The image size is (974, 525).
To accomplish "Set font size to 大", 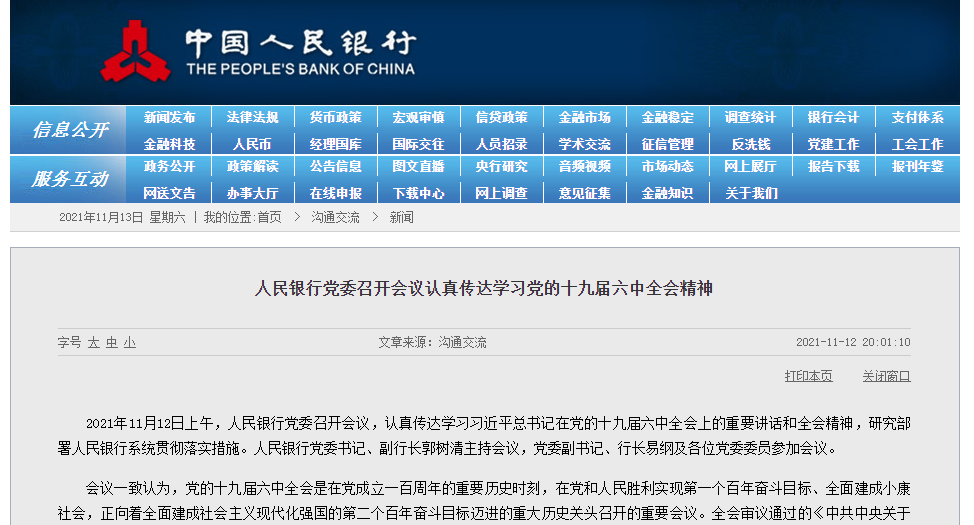I will [x=94, y=342].
